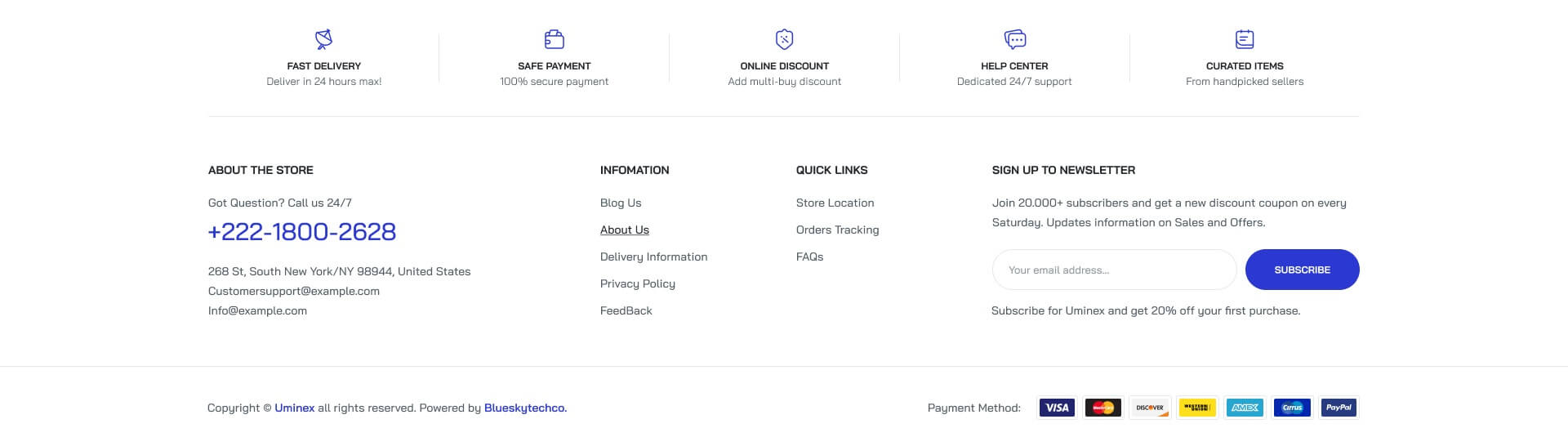Screen dimensions: 1568x446
Task: Click the Fast Delivery satellite icon
Action: pos(324,39)
